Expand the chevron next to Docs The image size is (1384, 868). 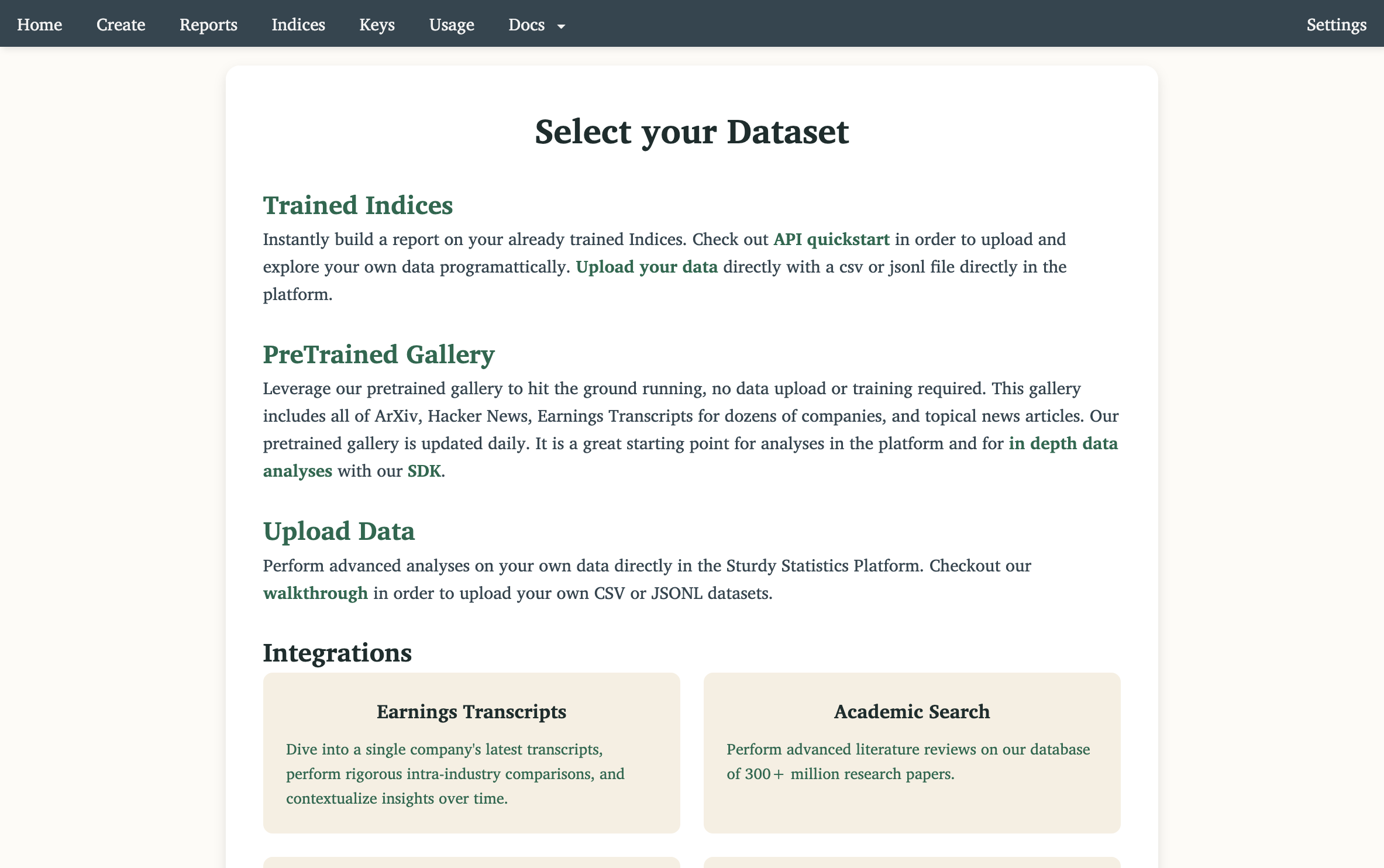coord(562,26)
